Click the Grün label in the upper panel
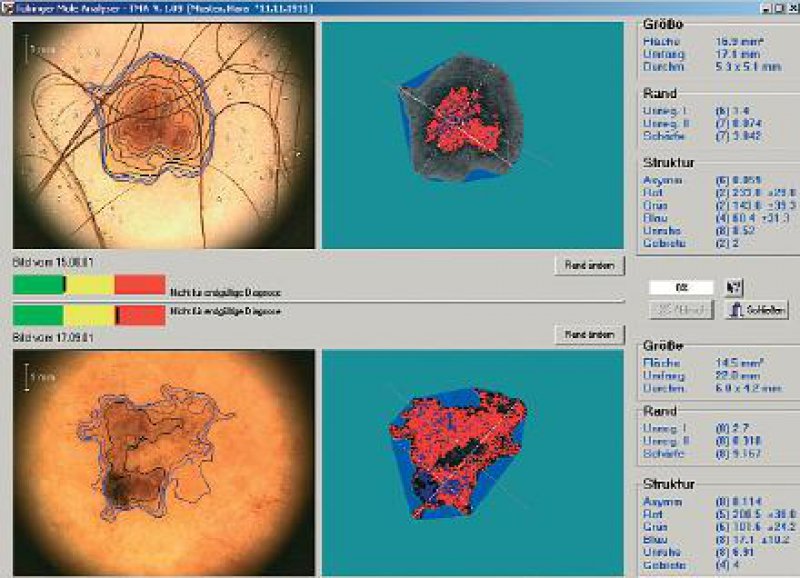This screenshot has width=800, height=578. pos(656,206)
